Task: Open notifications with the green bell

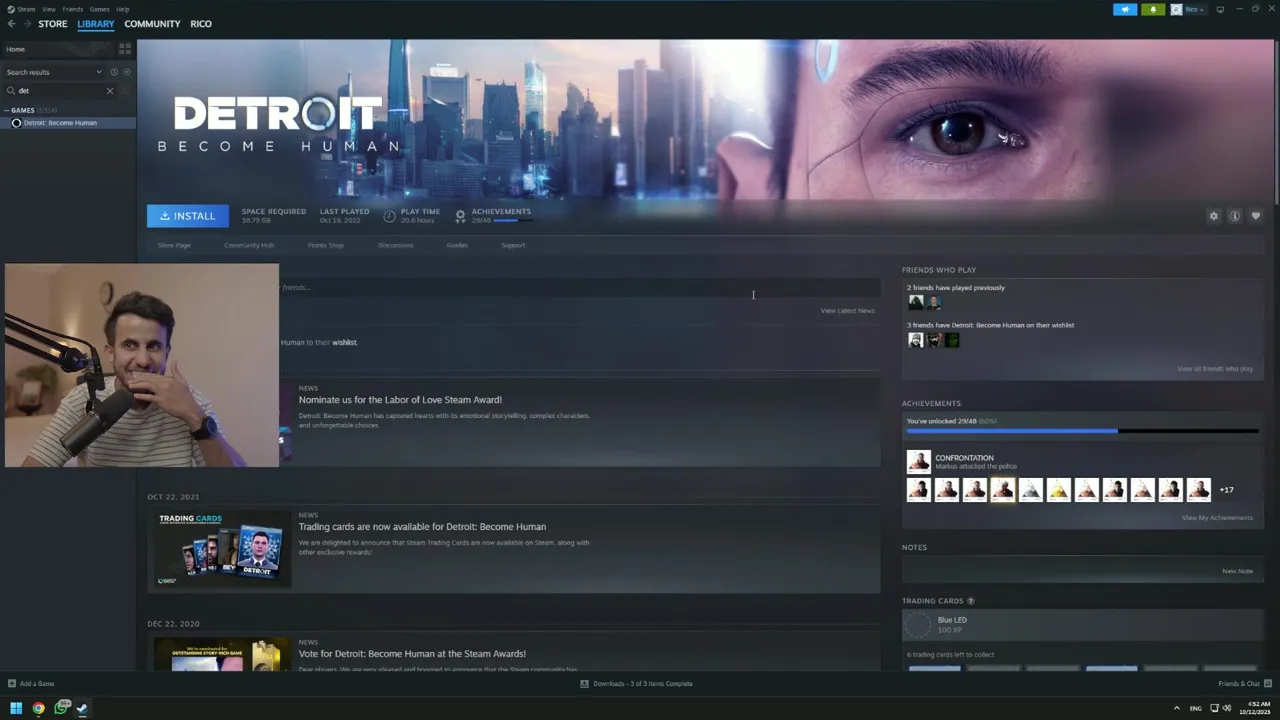Action: pyautogui.click(x=1153, y=9)
